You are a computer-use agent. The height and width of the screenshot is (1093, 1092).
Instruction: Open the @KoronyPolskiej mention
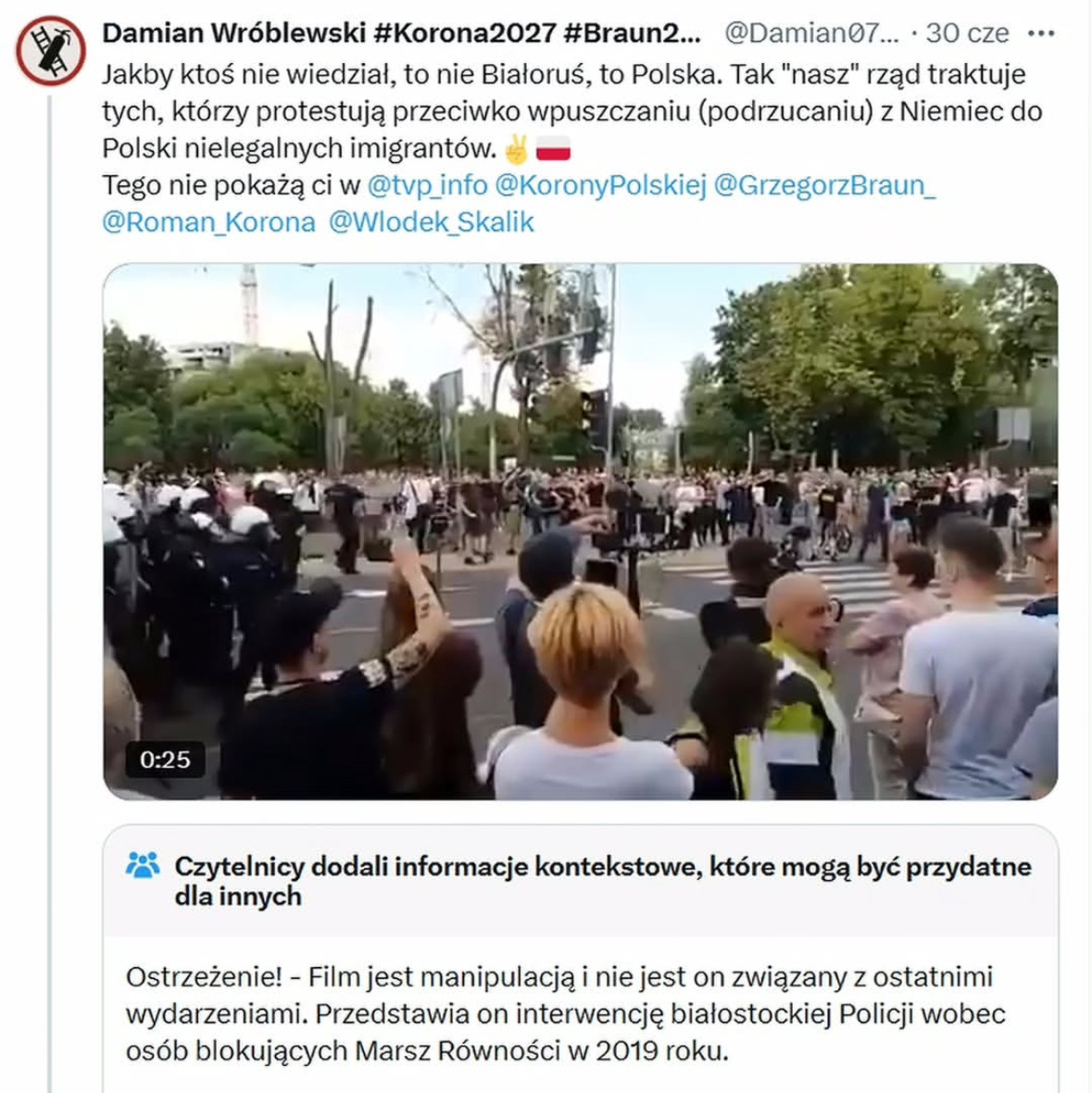coord(601,185)
